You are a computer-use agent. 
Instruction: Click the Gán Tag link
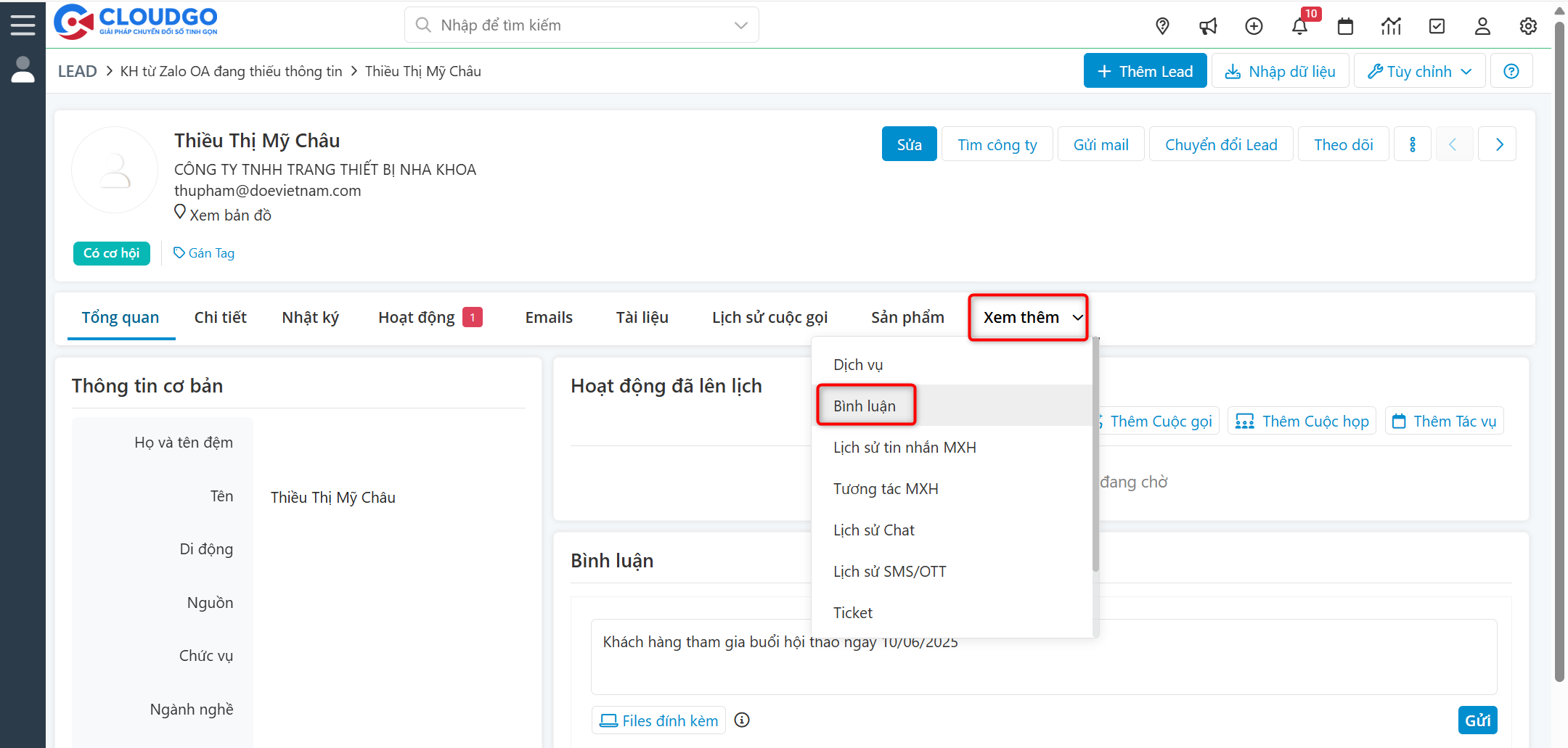204,253
